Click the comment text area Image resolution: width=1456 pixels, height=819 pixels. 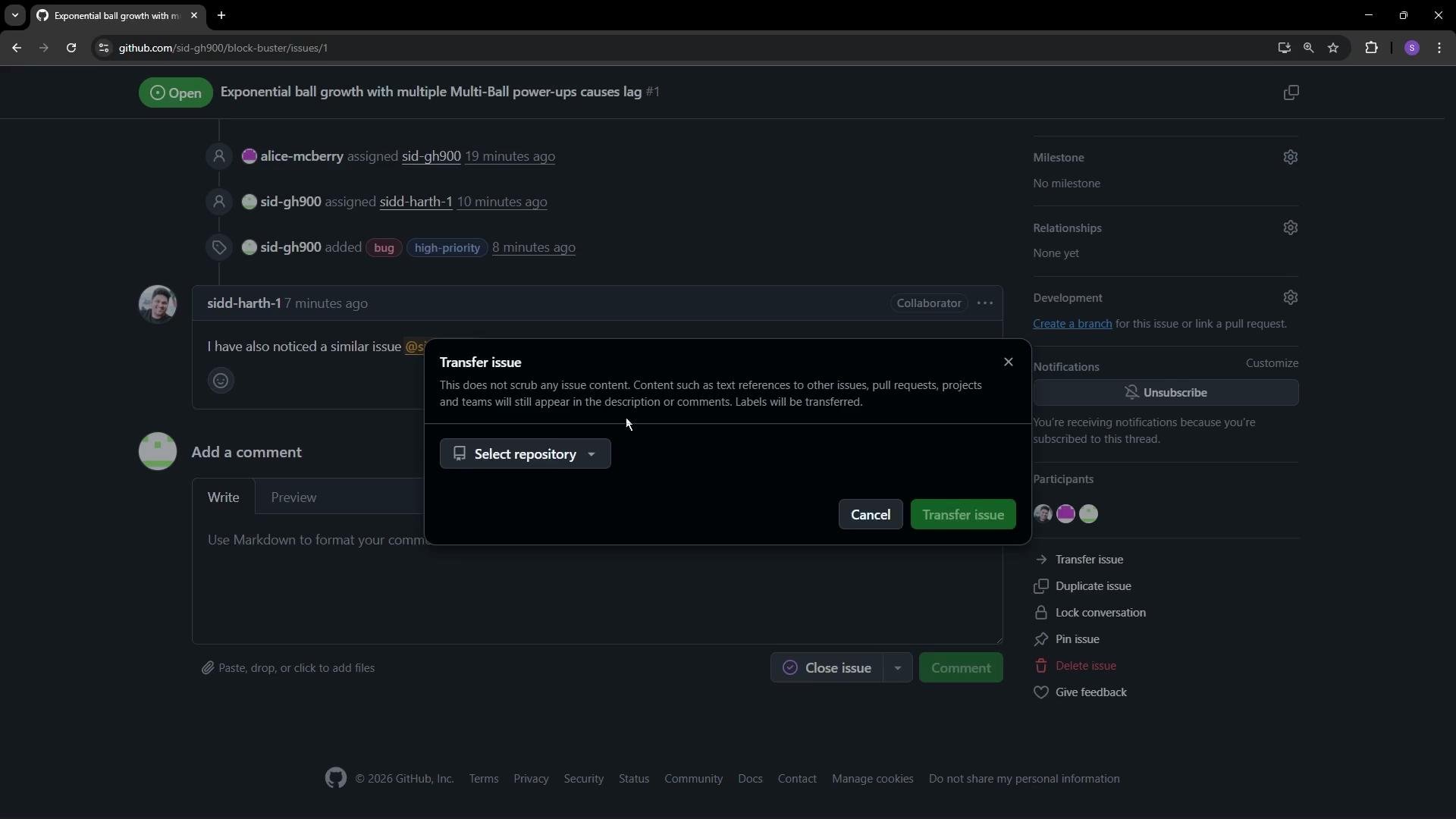[x=598, y=580]
